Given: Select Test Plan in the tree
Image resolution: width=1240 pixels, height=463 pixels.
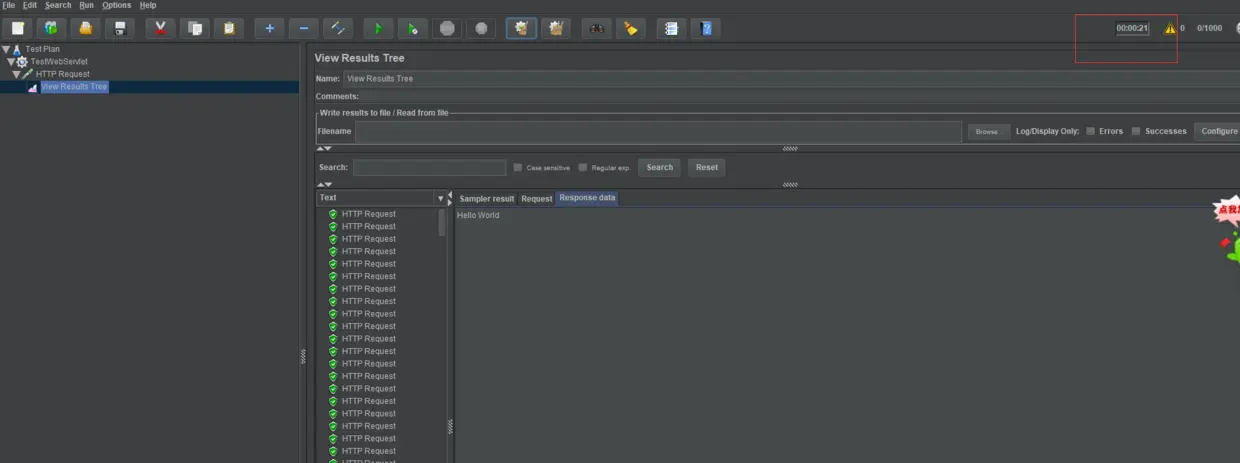Looking at the screenshot, I should (x=42, y=49).
